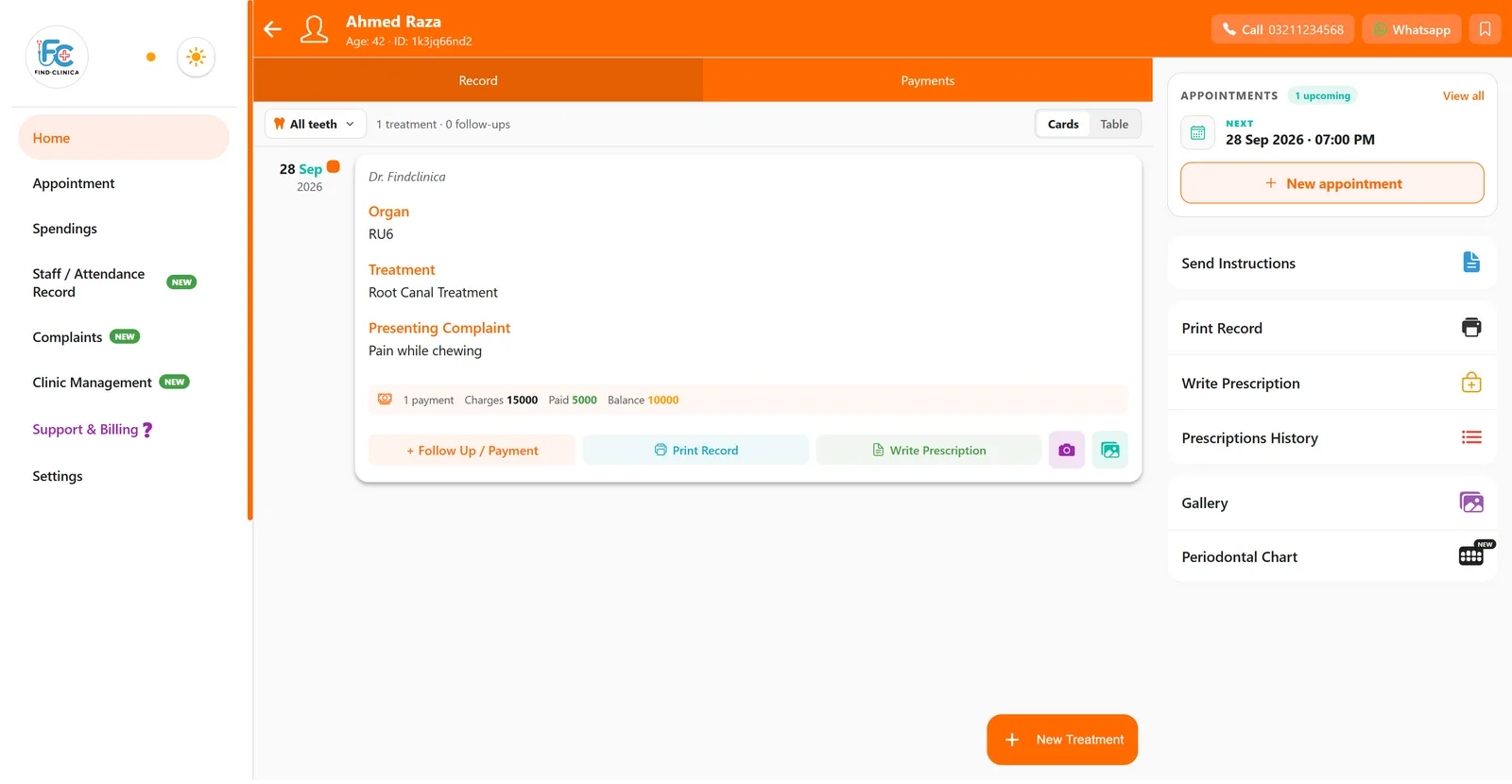
Task: Click Write Prescription button in treatment card
Action: coord(929,451)
